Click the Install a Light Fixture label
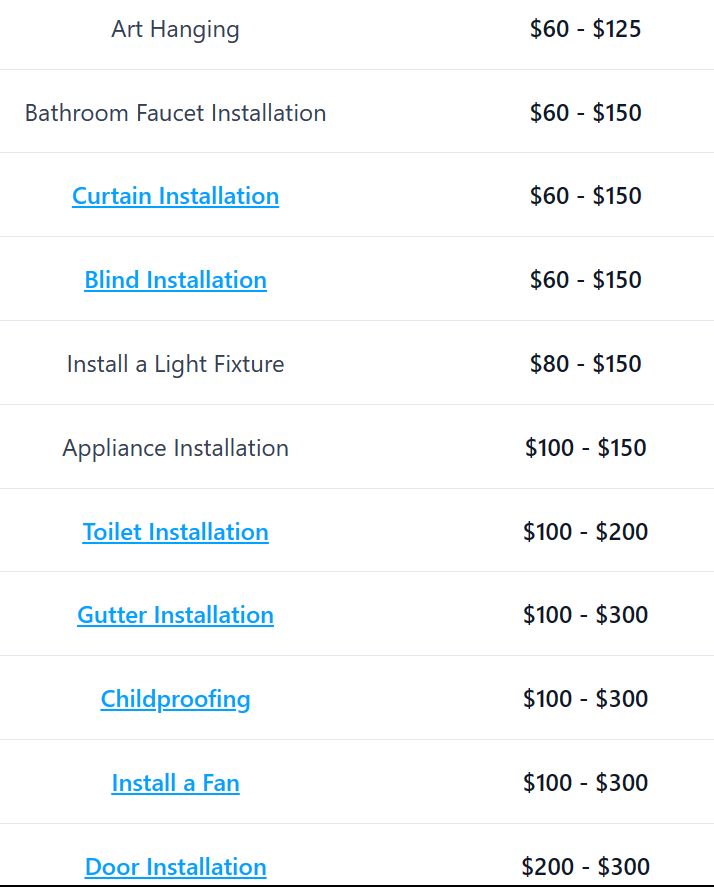Screen dimensions: 714x887 [175, 364]
